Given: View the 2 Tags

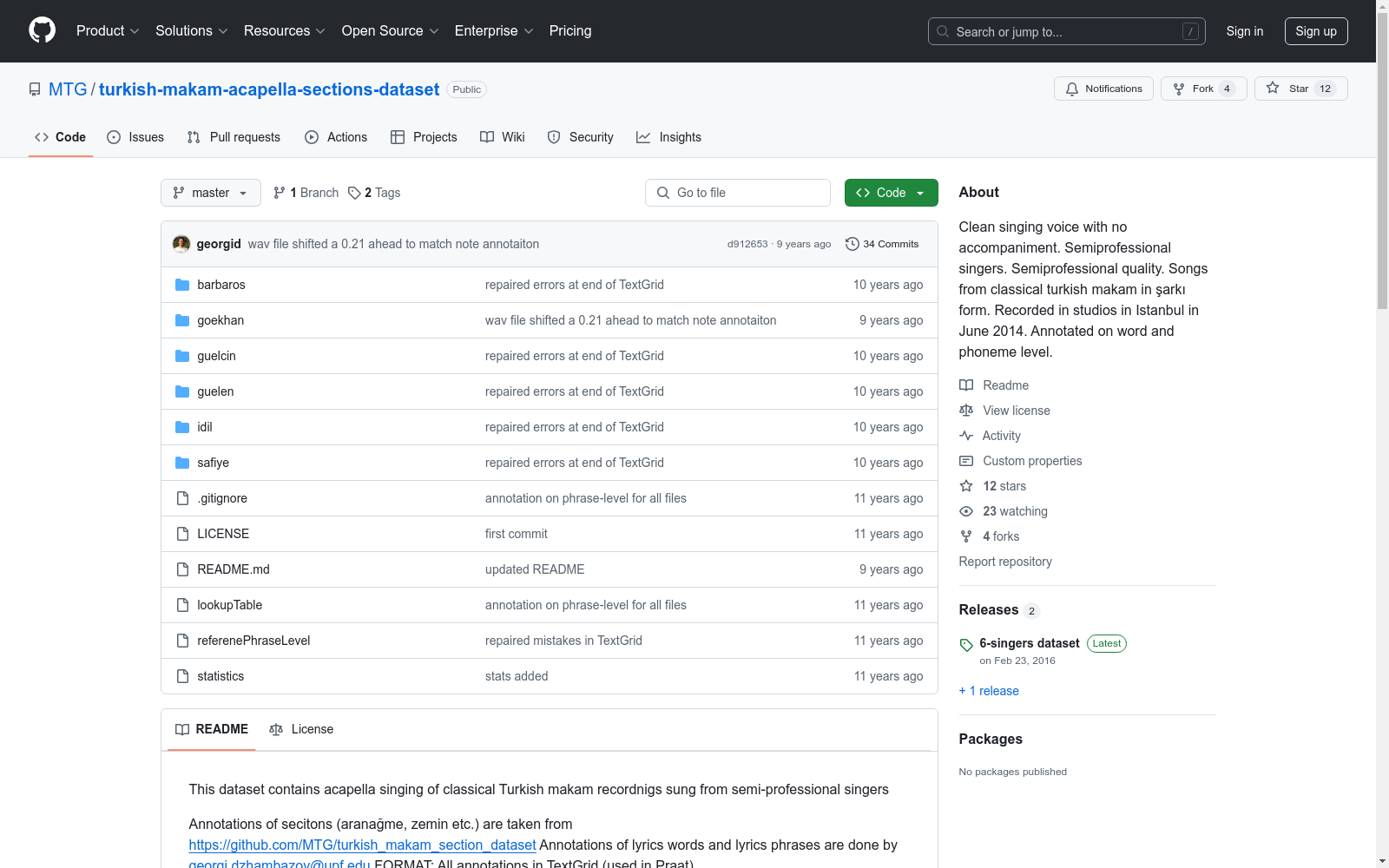Looking at the screenshot, I should 374,193.
